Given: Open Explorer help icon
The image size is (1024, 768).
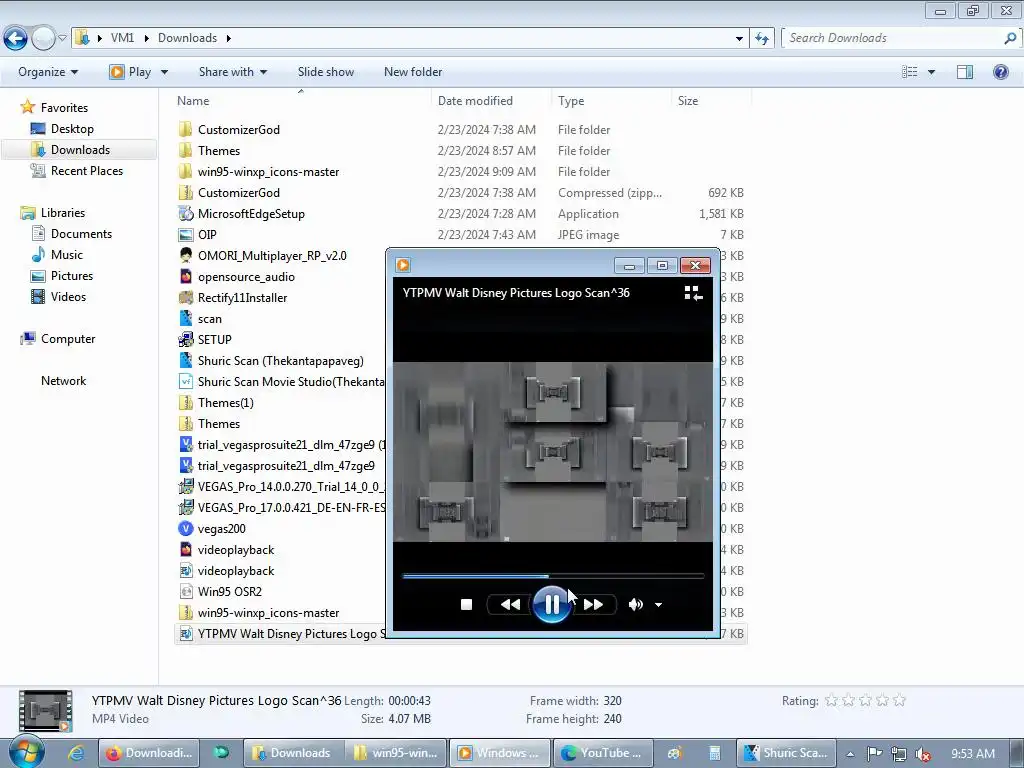Looking at the screenshot, I should [1000, 72].
